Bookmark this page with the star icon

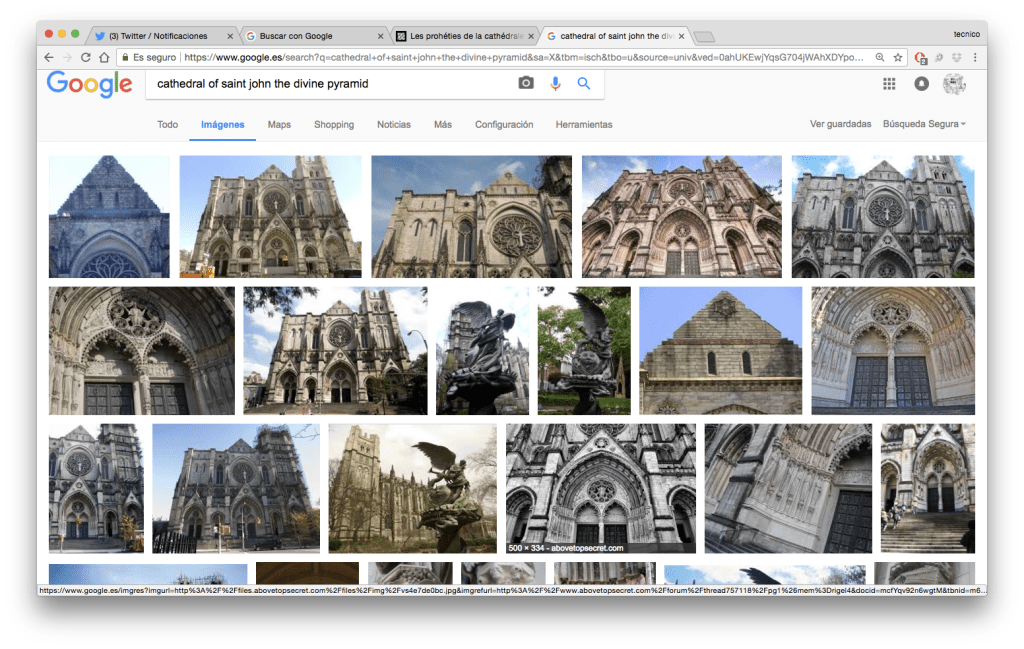898,58
